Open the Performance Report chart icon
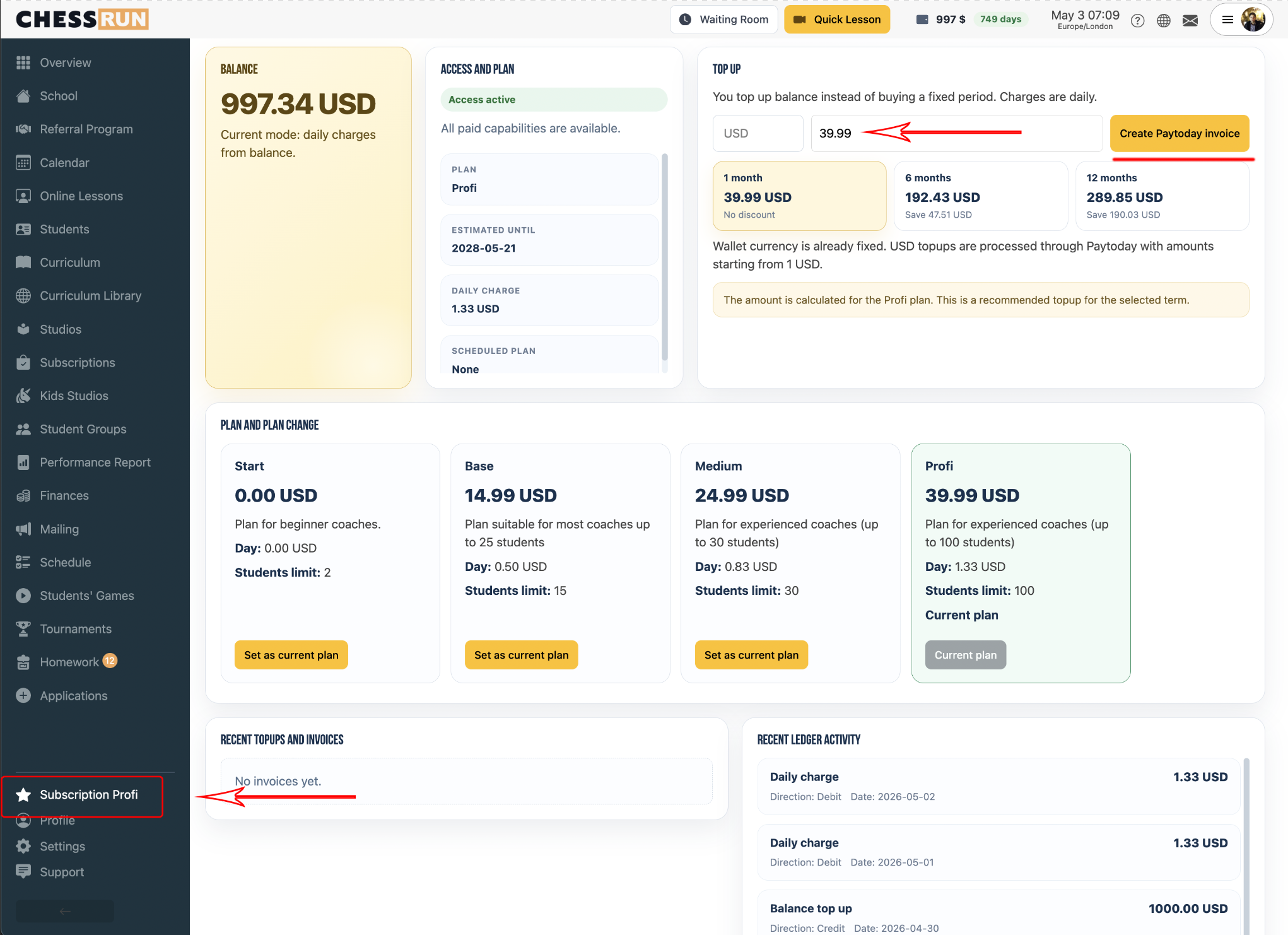1288x935 pixels. click(x=23, y=462)
